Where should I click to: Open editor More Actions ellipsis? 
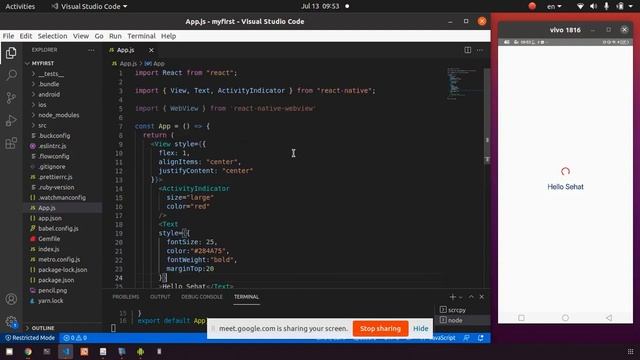tap(480, 50)
